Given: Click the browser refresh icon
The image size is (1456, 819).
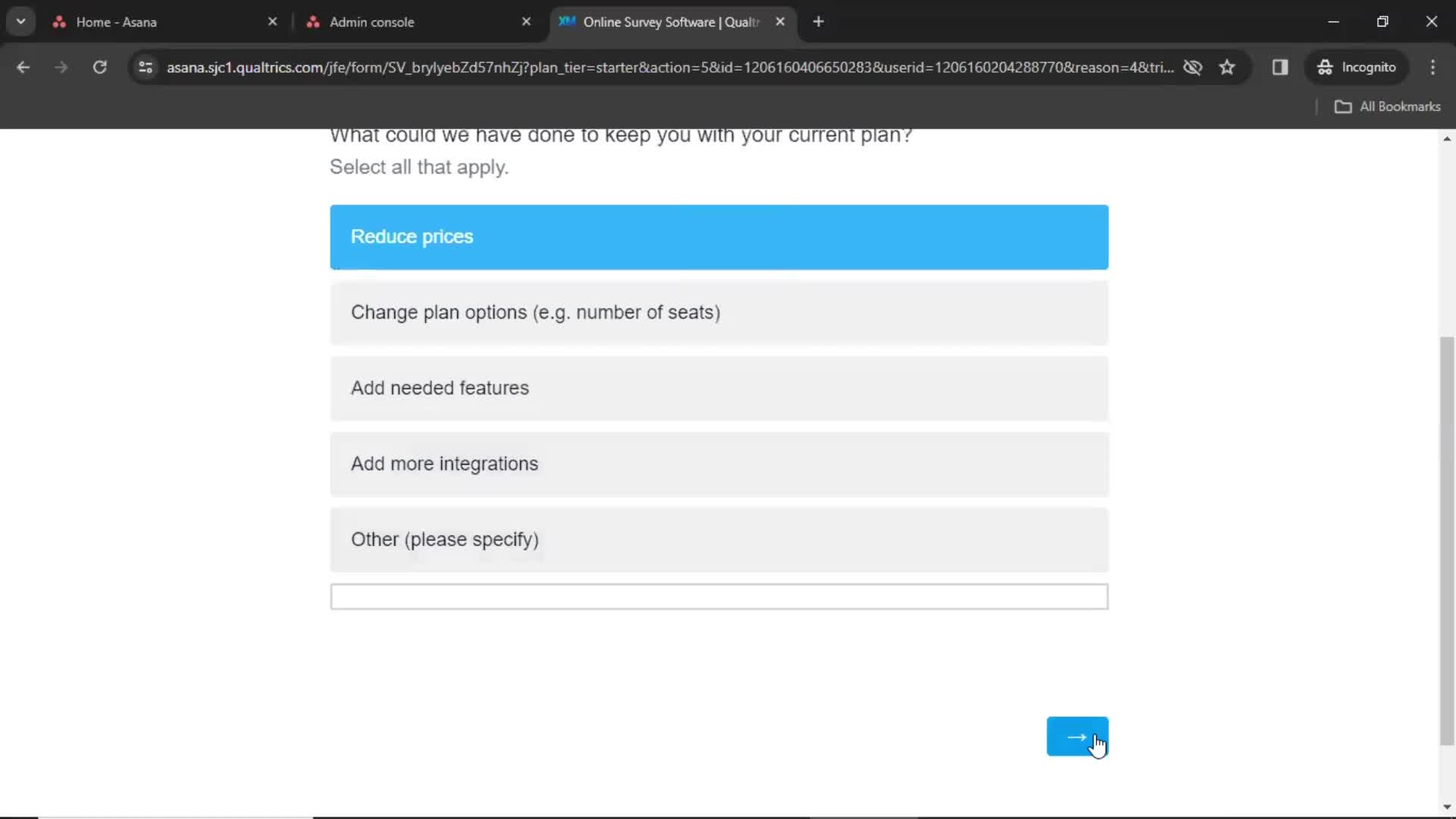Looking at the screenshot, I should [100, 67].
